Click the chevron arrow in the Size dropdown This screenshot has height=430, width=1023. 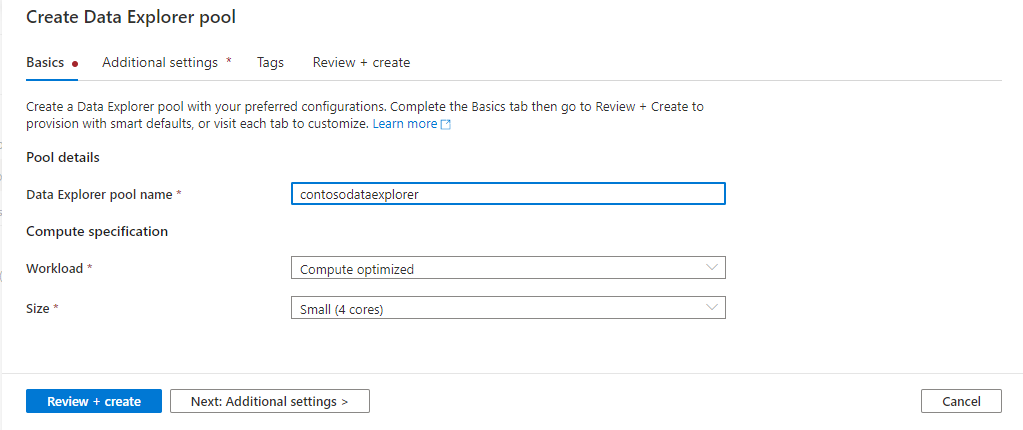[x=712, y=308]
